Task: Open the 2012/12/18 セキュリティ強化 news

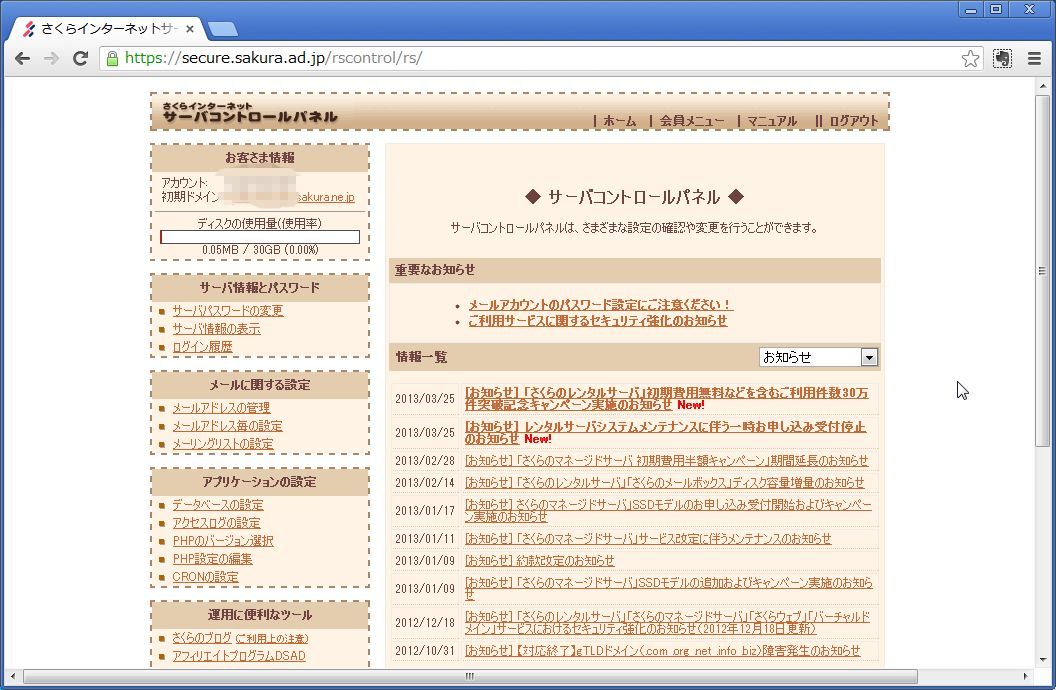Action: tap(667, 623)
